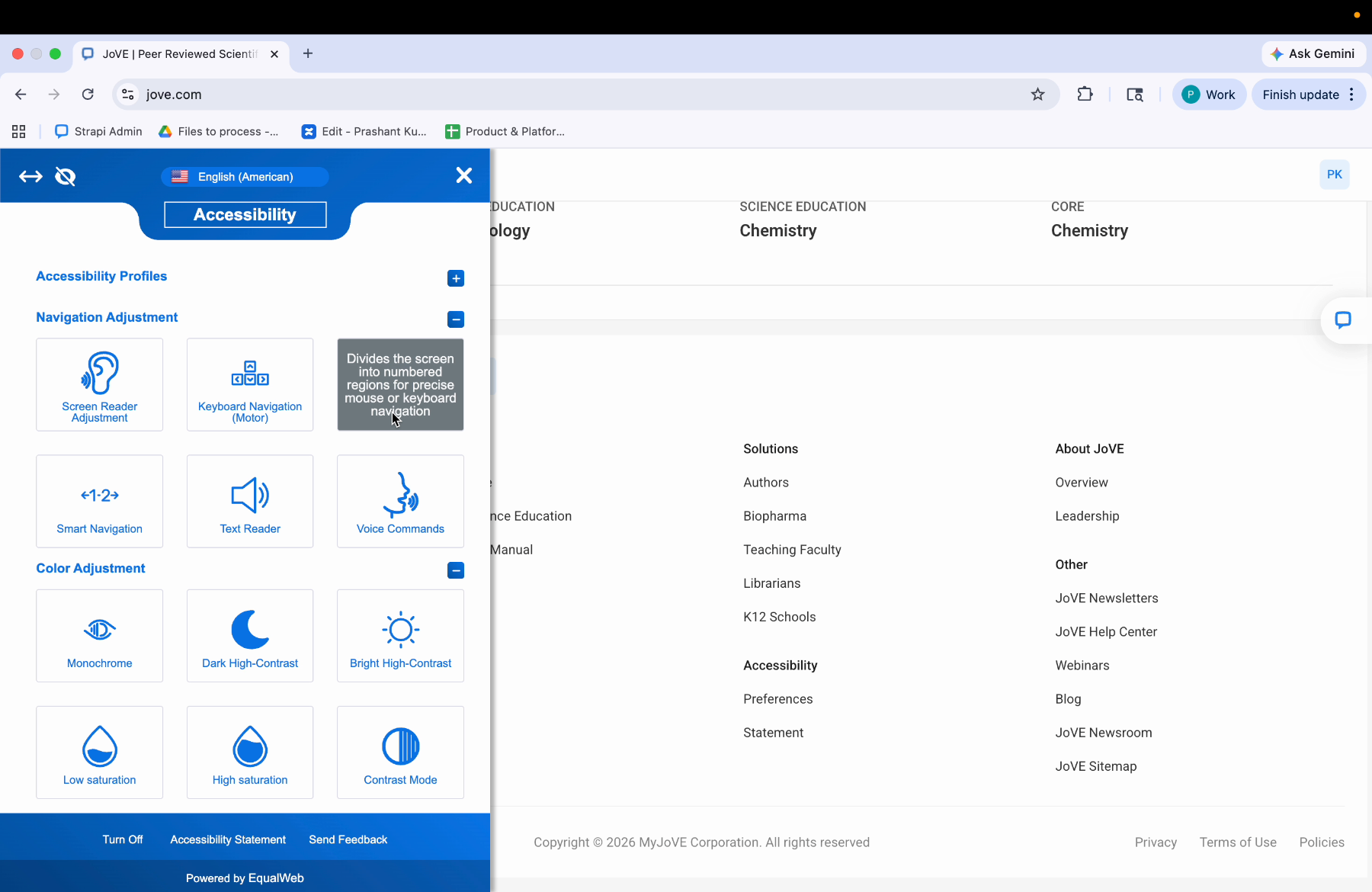Expand Accessibility Profiles section
Screen dimensions: 1372x892
click(456, 278)
